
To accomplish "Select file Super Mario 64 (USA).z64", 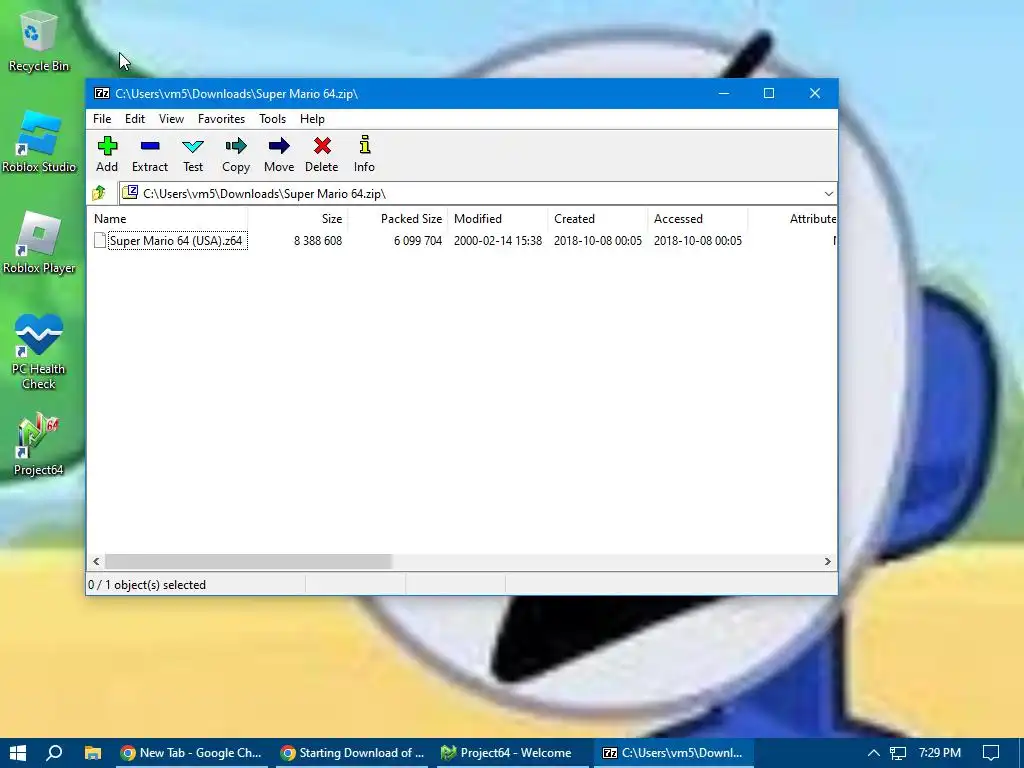I will (x=176, y=240).
